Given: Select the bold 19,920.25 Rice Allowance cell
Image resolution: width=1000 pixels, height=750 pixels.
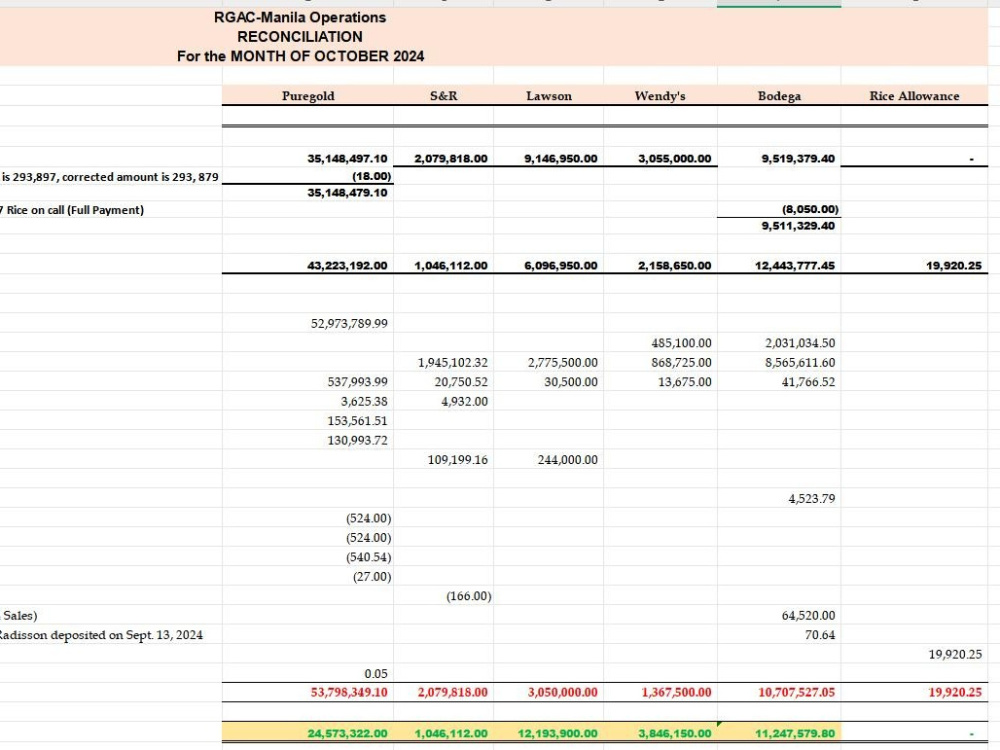Looking at the screenshot, I should 954,266.
